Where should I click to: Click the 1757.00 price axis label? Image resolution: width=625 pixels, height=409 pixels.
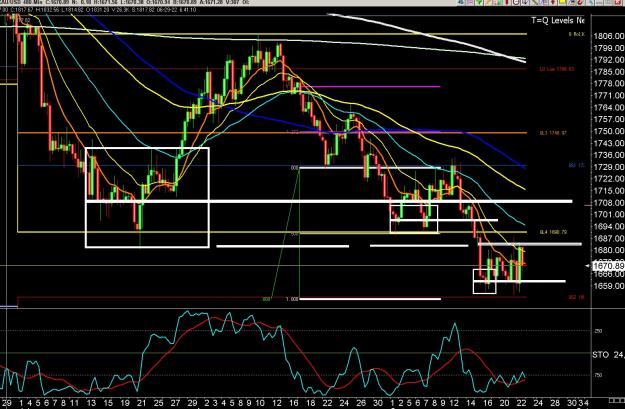click(609, 119)
